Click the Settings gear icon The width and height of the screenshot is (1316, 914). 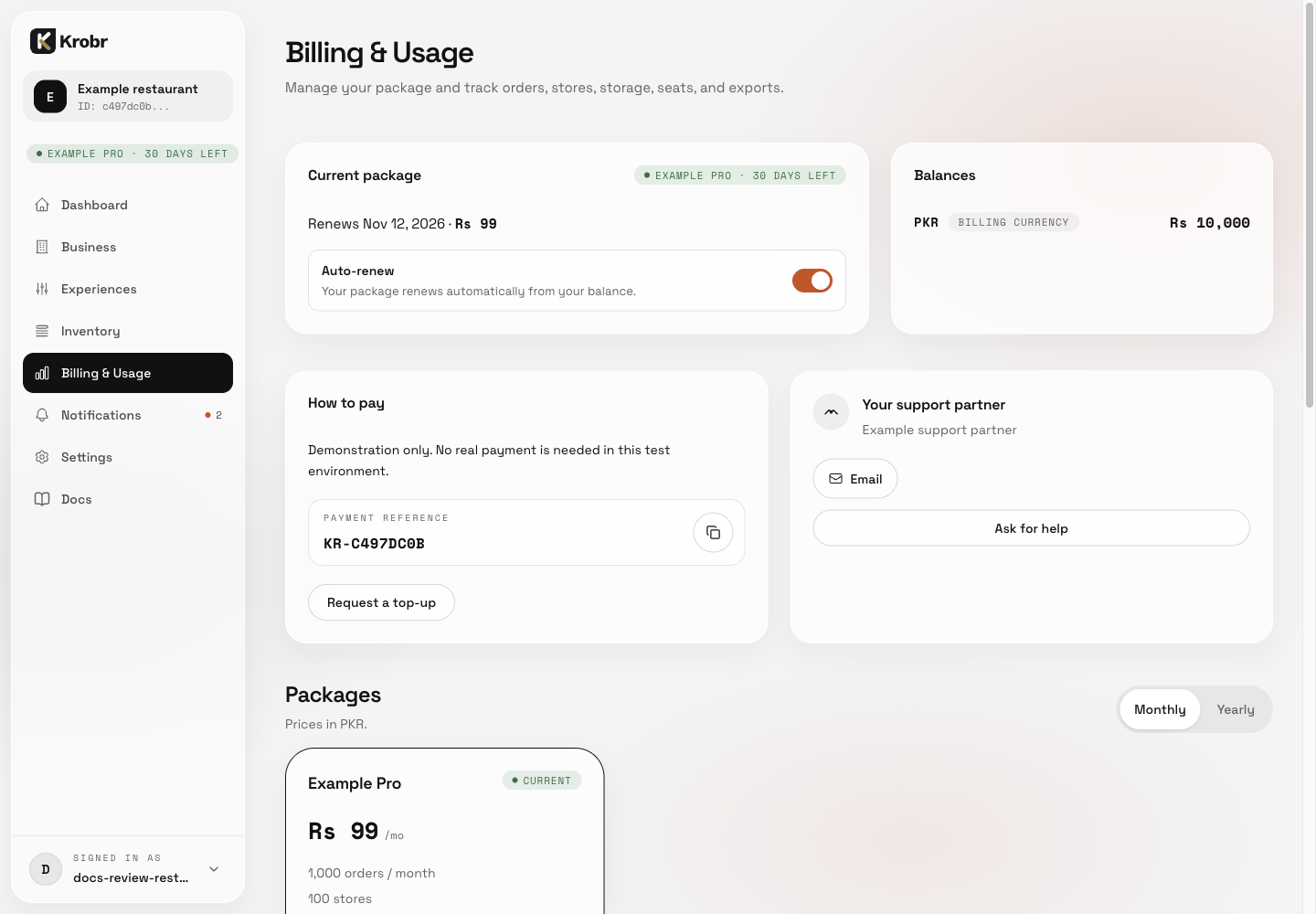coord(42,457)
